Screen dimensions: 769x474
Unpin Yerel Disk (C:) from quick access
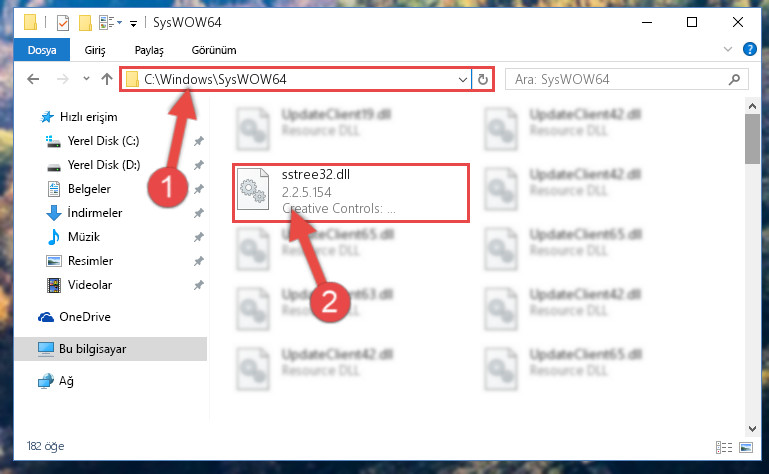[x=199, y=141]
